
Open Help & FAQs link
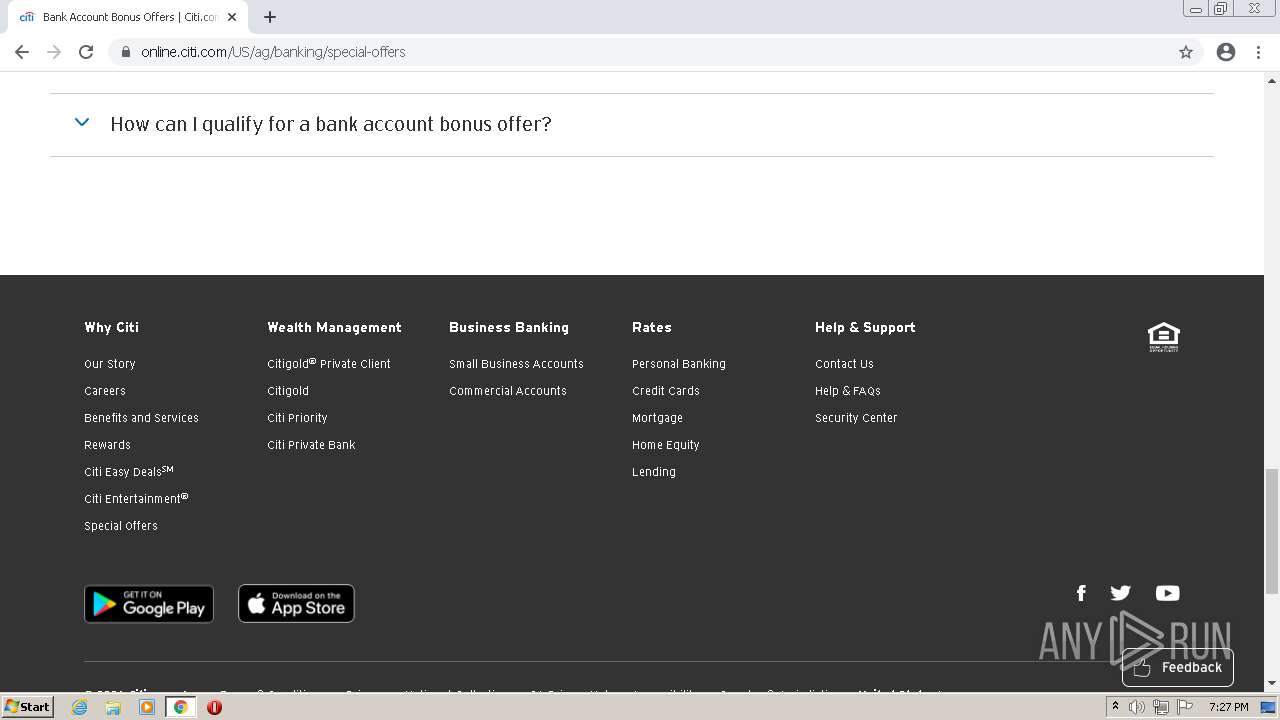click(848, 391)
